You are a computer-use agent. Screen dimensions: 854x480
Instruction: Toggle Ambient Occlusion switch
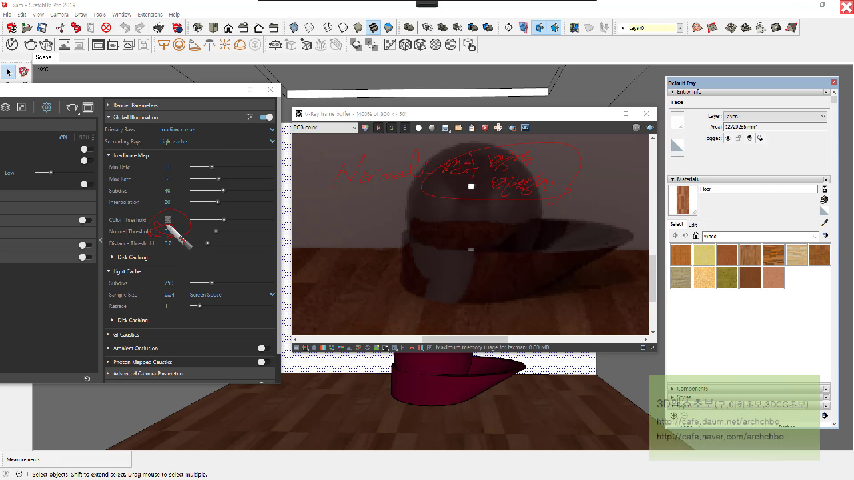coord(262,348)
